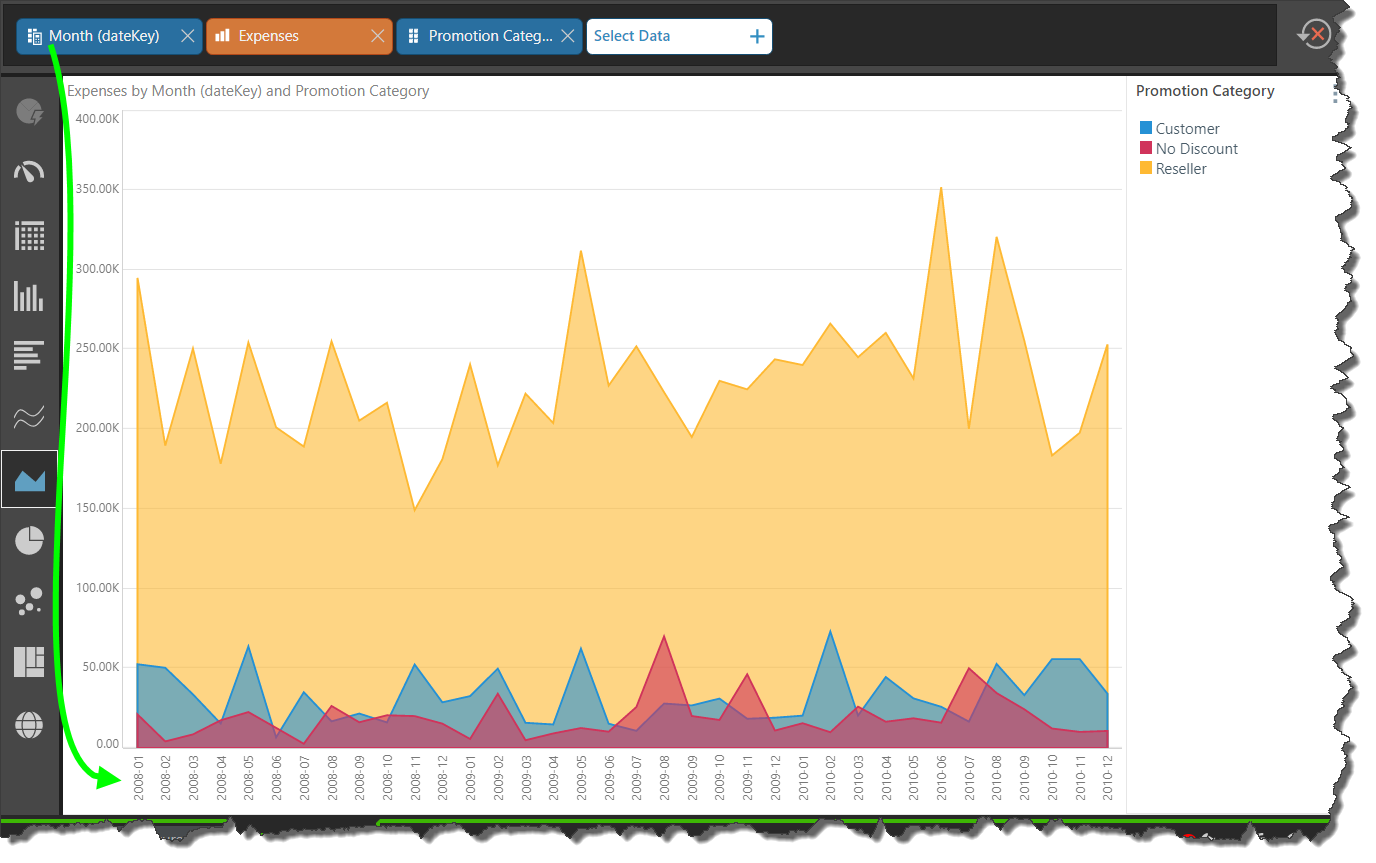
Task: Click the selected area chart icon
Action: point(29,480)
